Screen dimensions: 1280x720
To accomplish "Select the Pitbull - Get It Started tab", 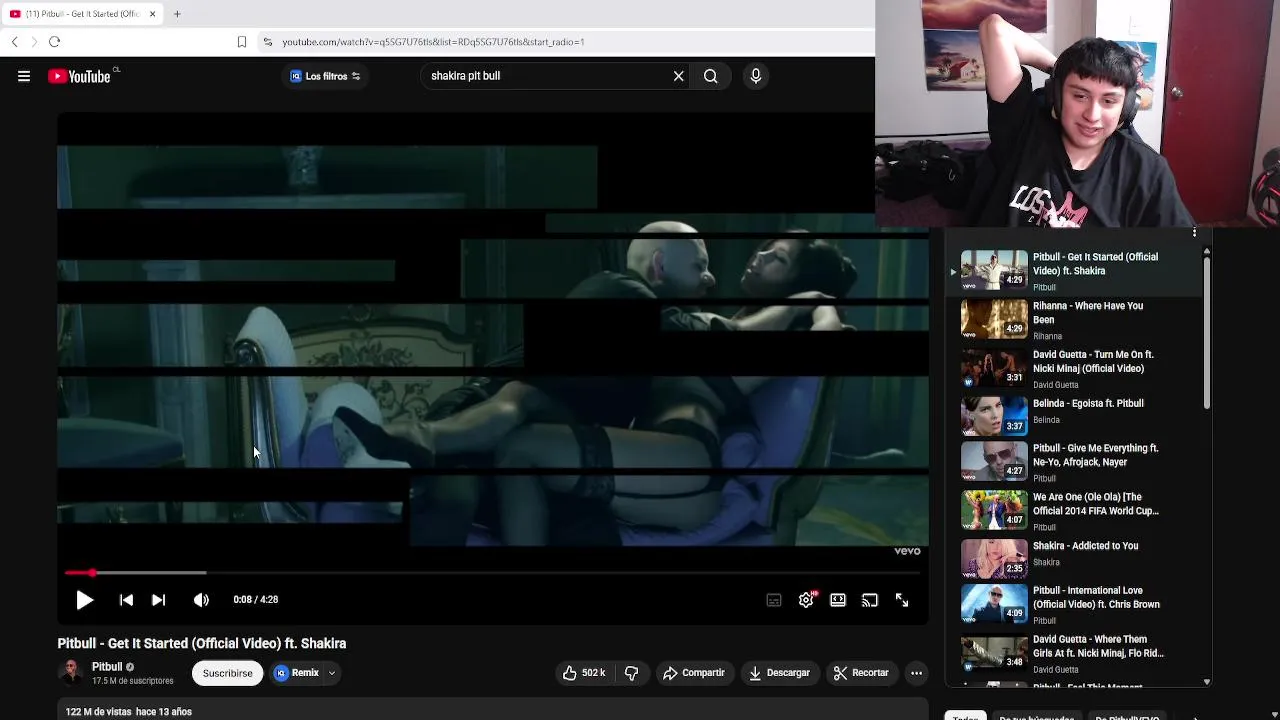I will pos(82,14).
